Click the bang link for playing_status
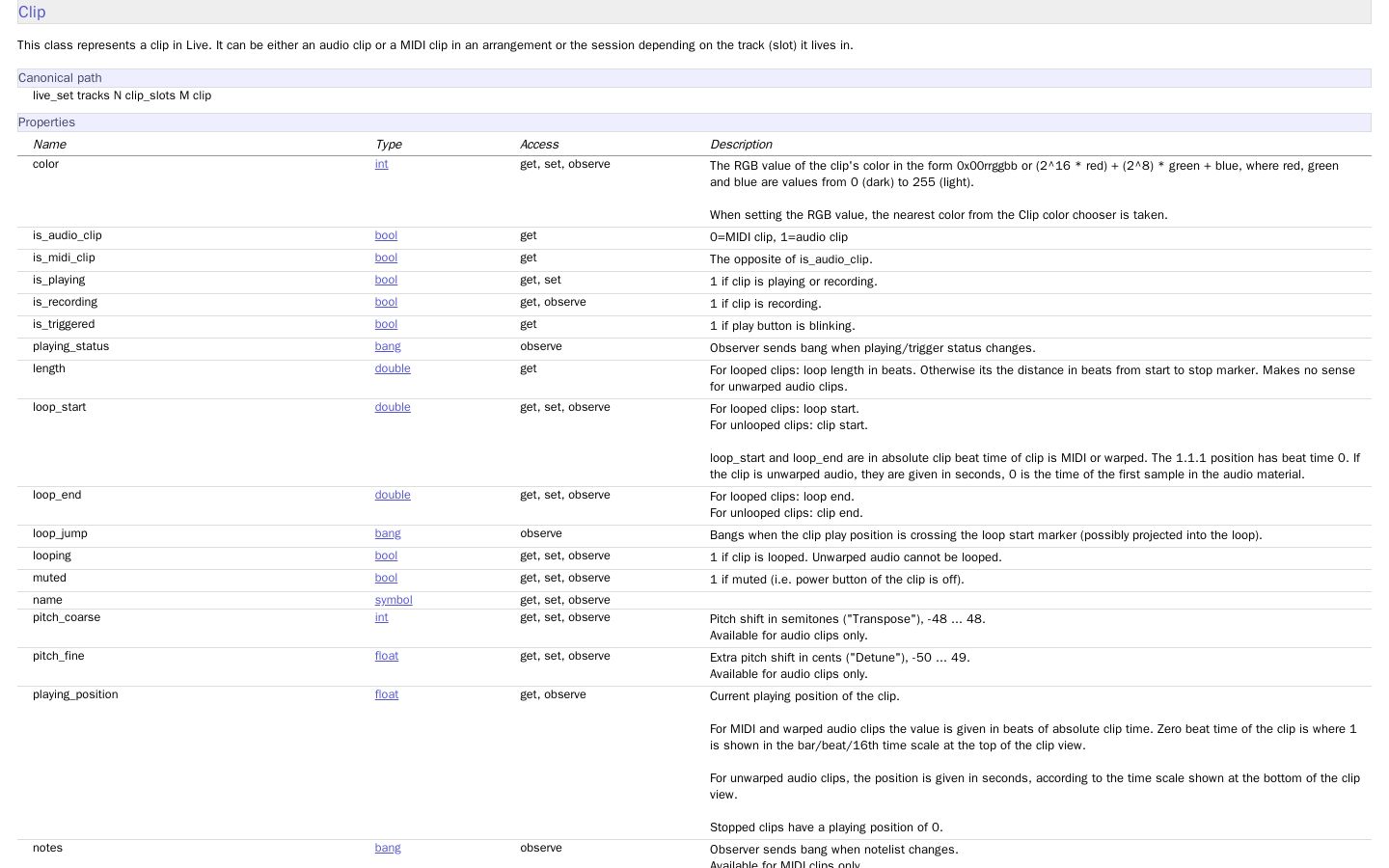Image resolution: width=1389 pixels, height=868 pixels. point(388,346)
